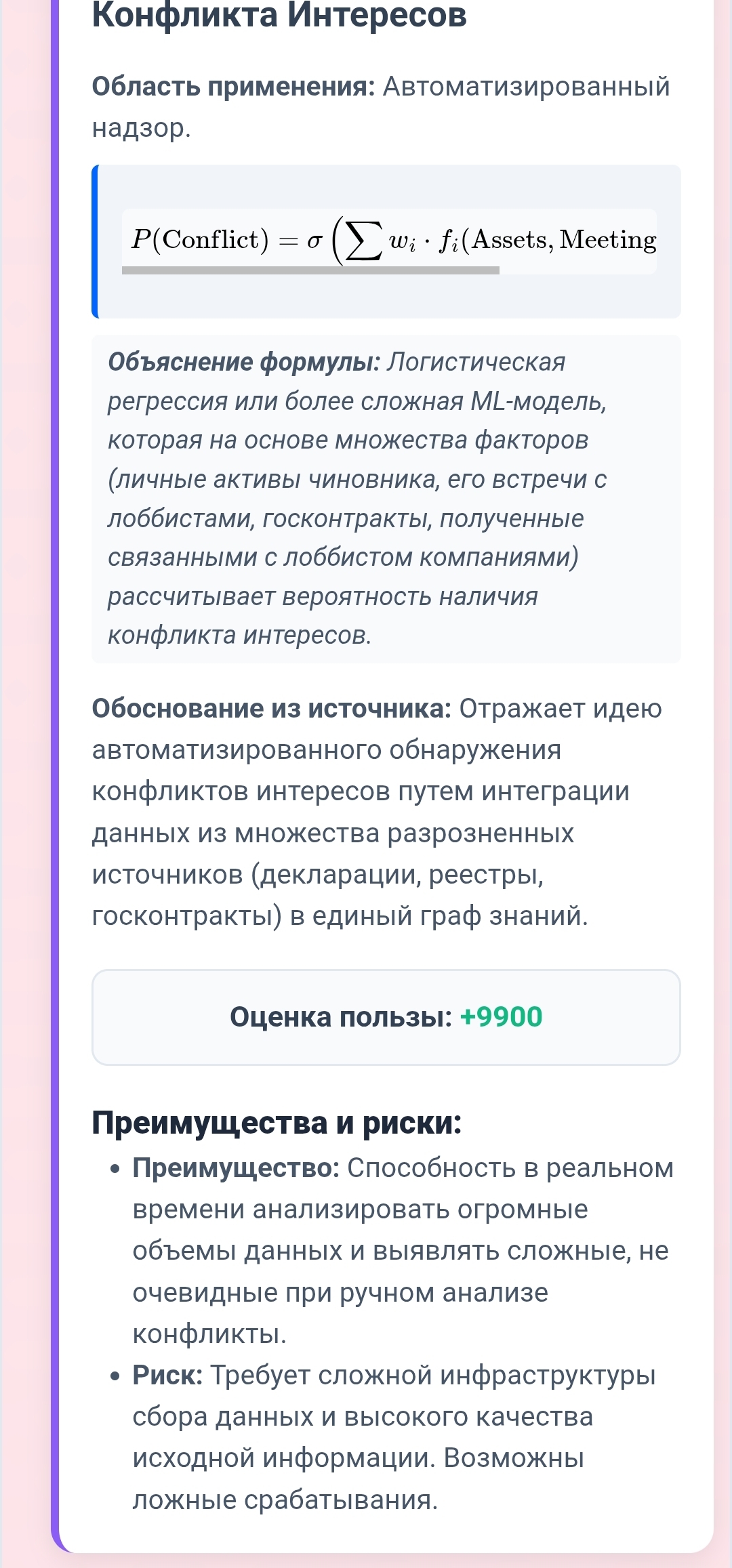Click the "Объяснение формулы:" italic label
This screenshot has width=732, height=1568.
pos(244,363)
